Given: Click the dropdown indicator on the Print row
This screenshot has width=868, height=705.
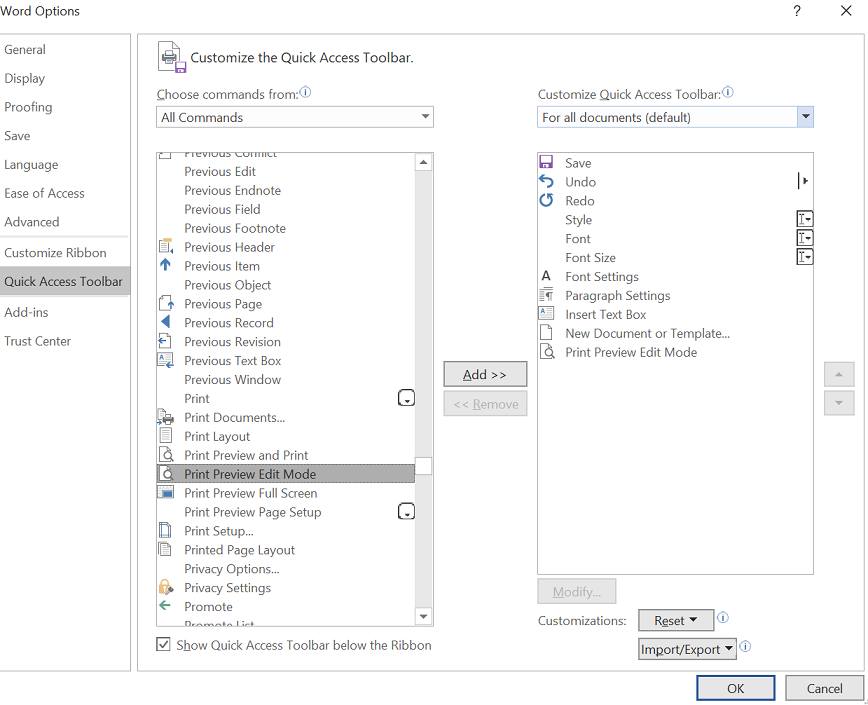Looking at the screenshot, I should click(406, 398).
